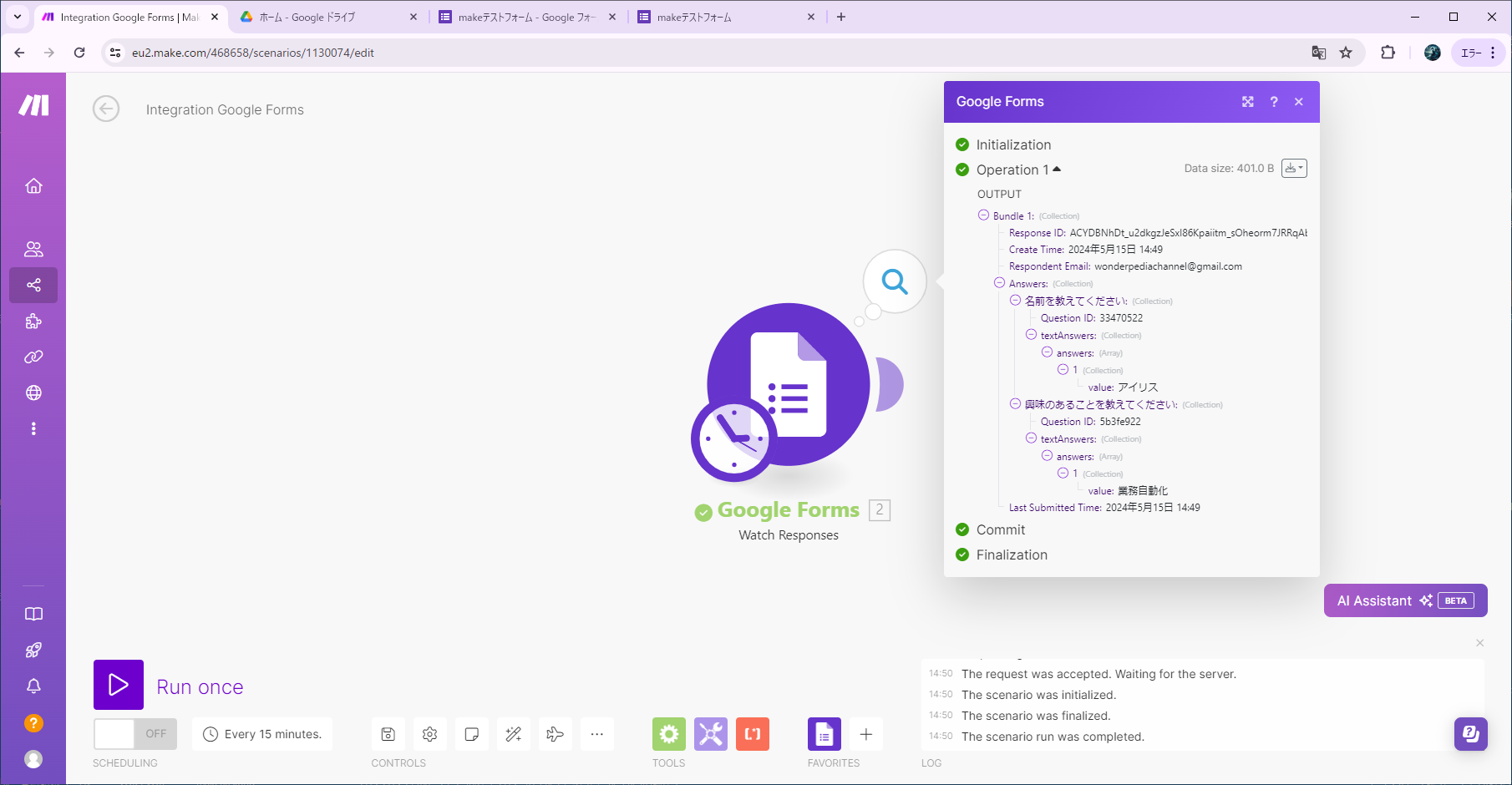Click the Run once play button
Screen dimensions: 1512x785
click(119, 685)
